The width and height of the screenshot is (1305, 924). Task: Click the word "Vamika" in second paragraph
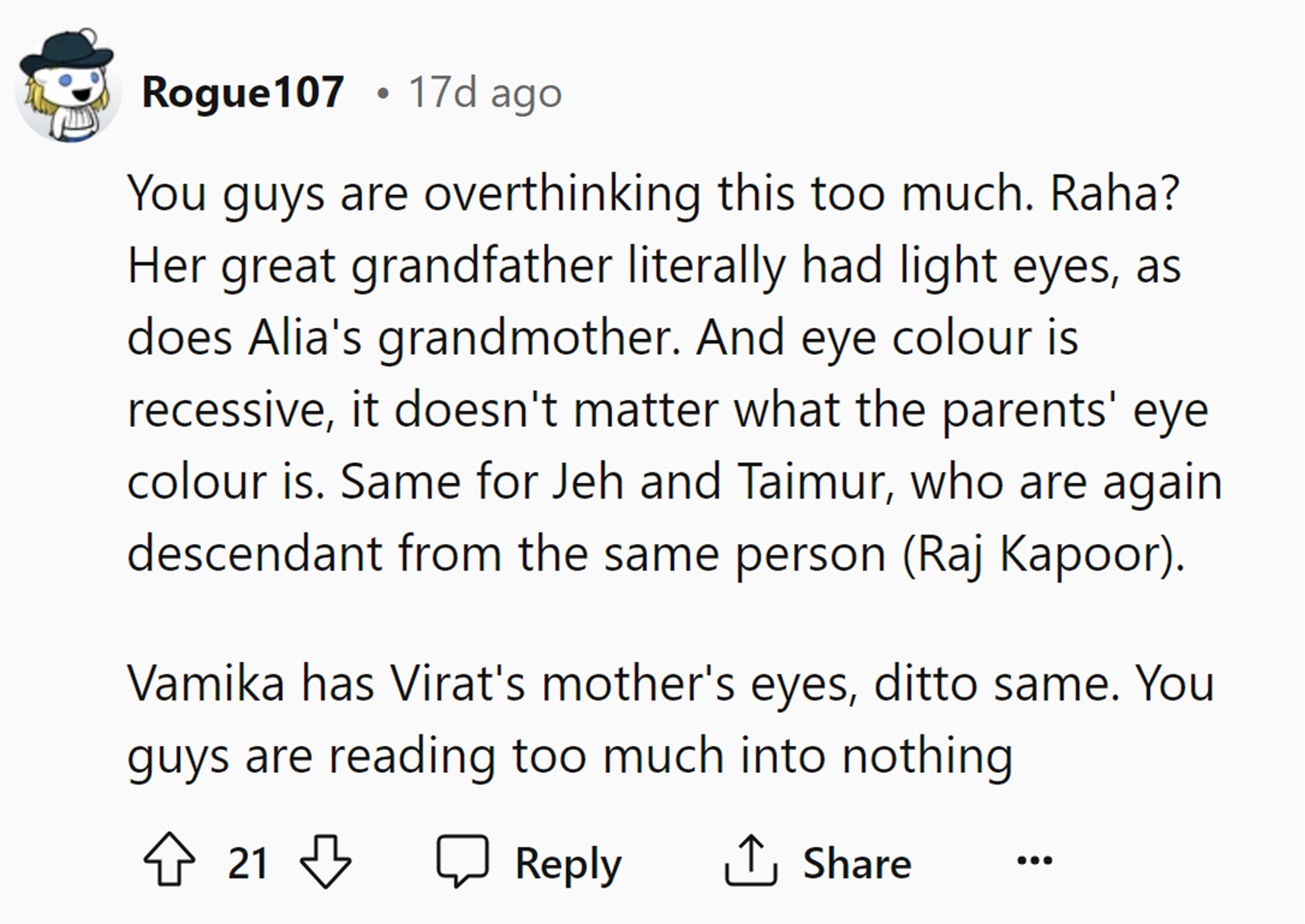(x=205, y=683)
